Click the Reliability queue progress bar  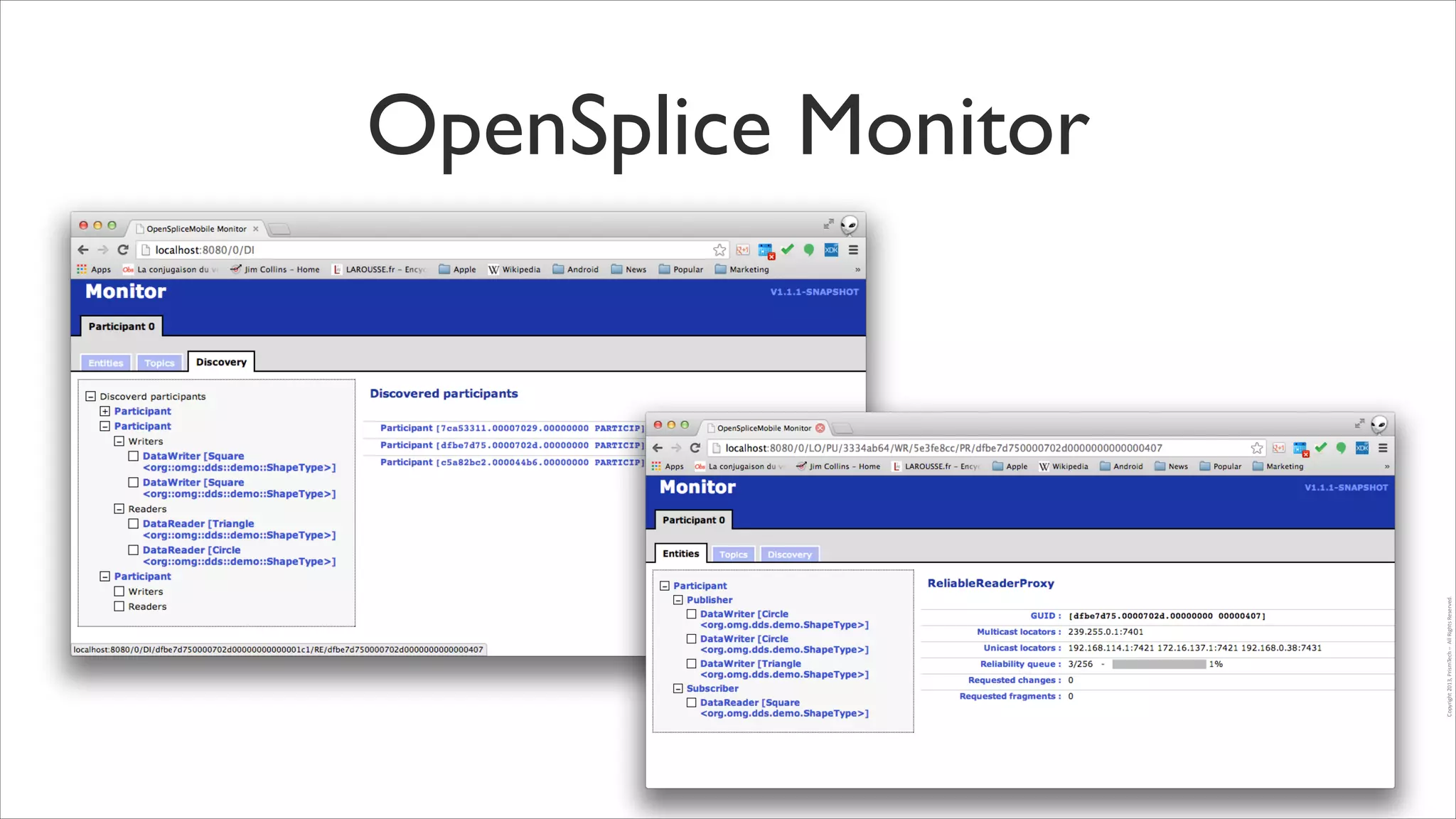point(1159,664)
